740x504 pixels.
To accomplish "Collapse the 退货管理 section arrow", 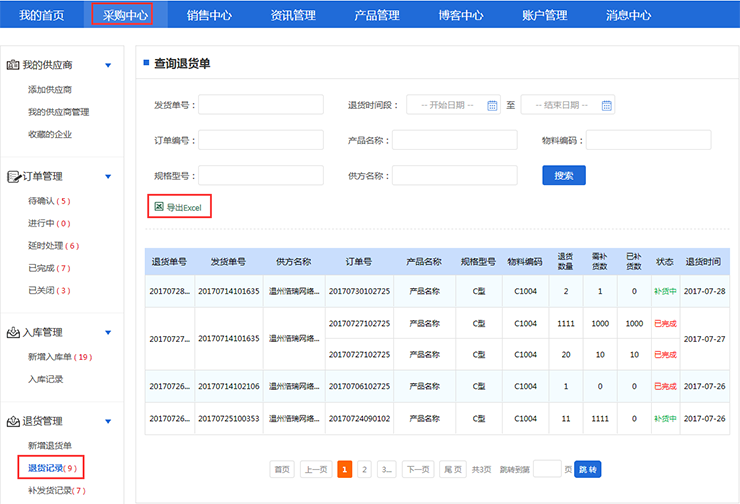I will (x=108, y=421).
